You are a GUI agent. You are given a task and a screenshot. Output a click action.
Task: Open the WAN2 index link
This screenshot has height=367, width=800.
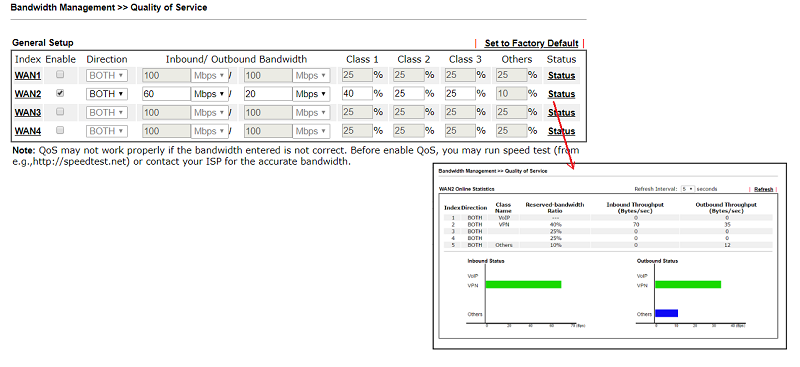[28, 94]
